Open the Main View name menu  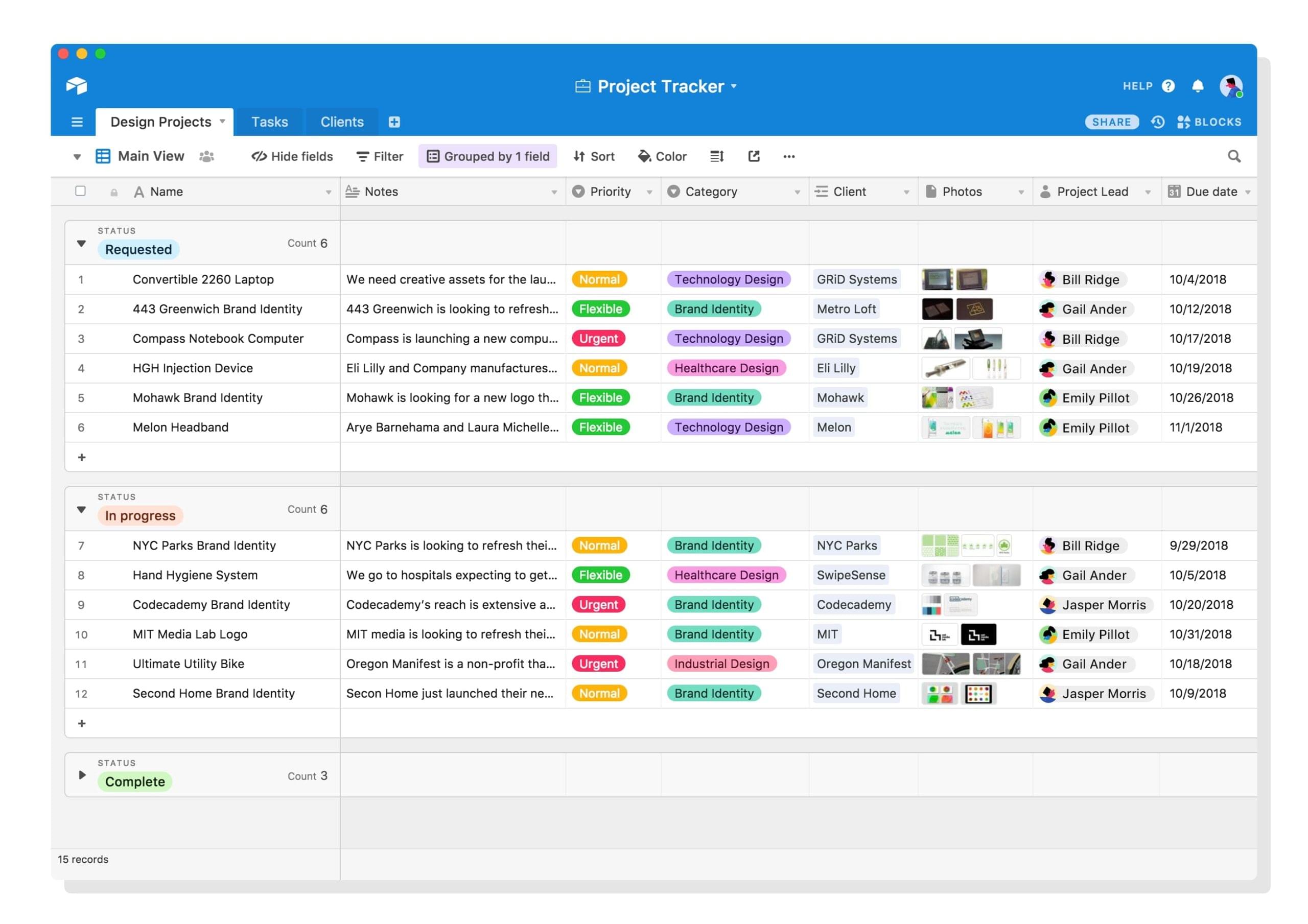[151, 156]
